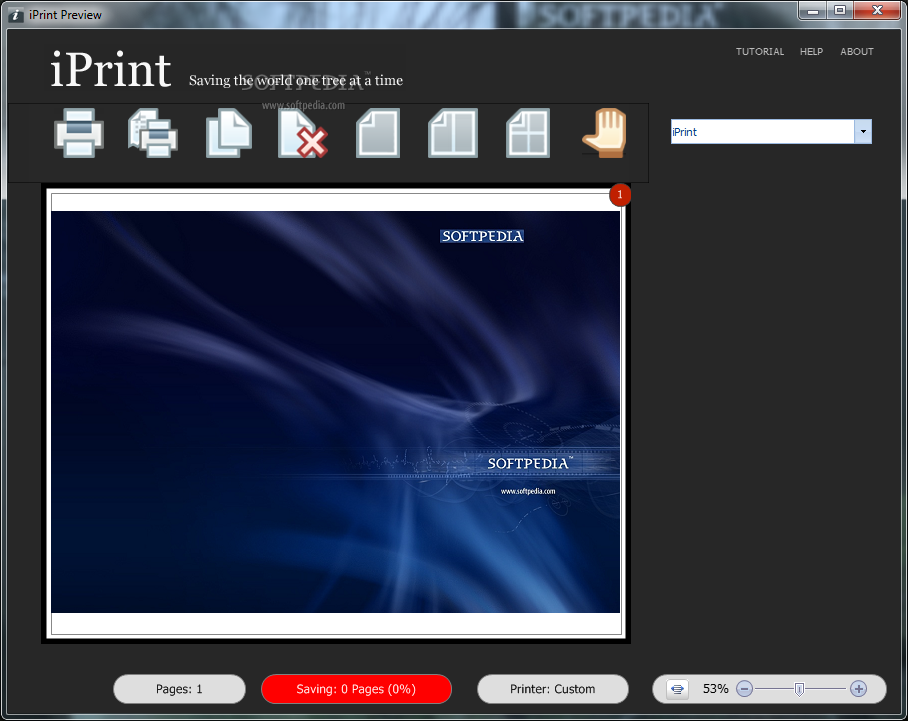Open the HELP menu
Screen dimensions: 908x721
click(x=811, y=52)
